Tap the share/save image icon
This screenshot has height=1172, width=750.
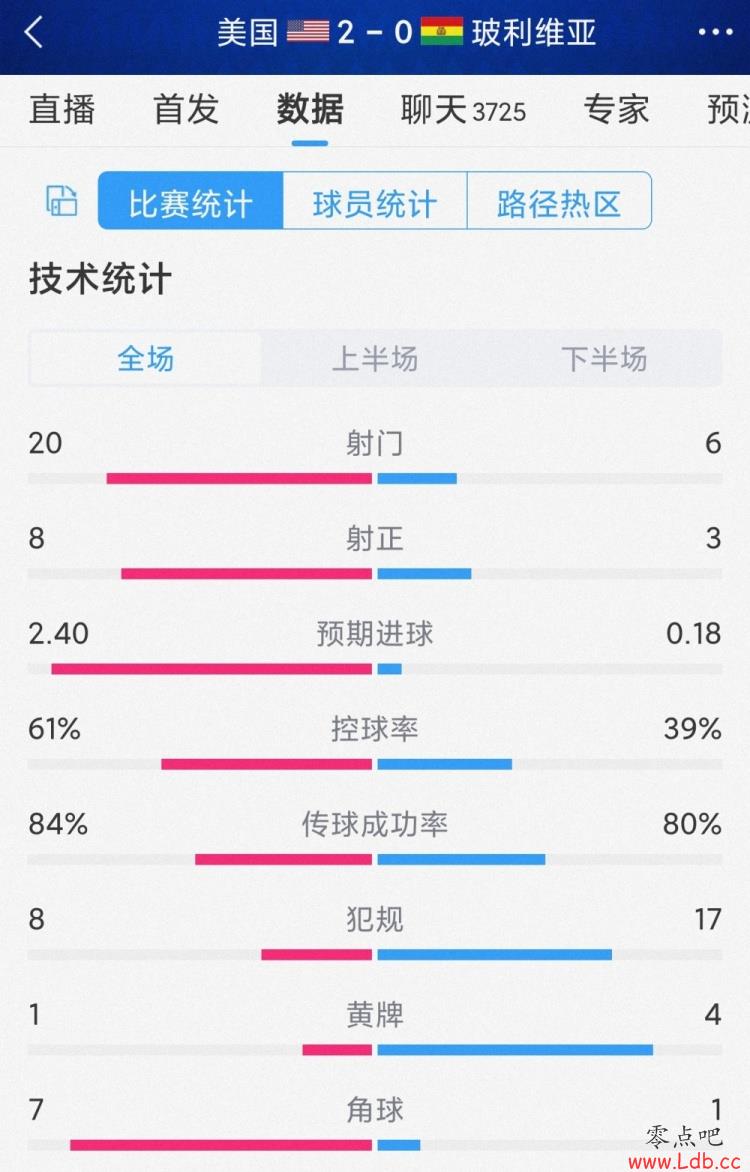click(x=62, y=200)
